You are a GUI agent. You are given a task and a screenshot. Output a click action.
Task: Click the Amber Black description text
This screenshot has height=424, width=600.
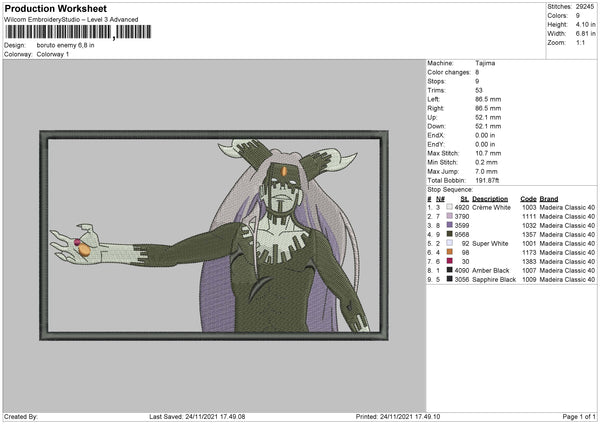[x=491, y=271]
